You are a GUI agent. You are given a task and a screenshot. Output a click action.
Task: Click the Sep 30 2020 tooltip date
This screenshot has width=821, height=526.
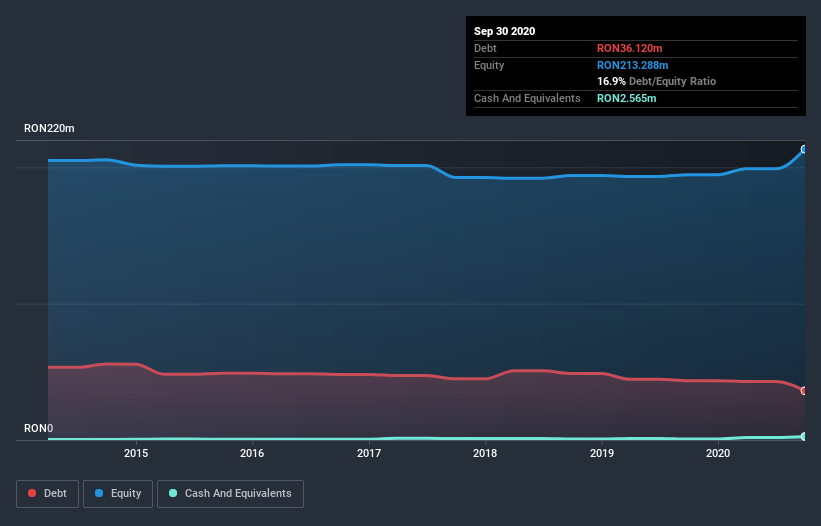(x=504, y=31)
